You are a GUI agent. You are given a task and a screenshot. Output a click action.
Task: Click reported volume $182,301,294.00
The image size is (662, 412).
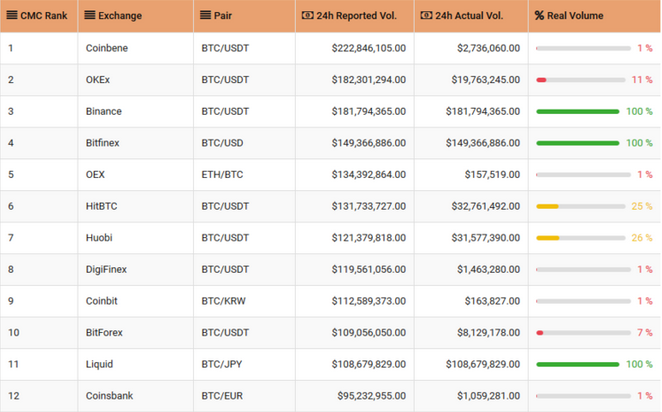point(369,80)
